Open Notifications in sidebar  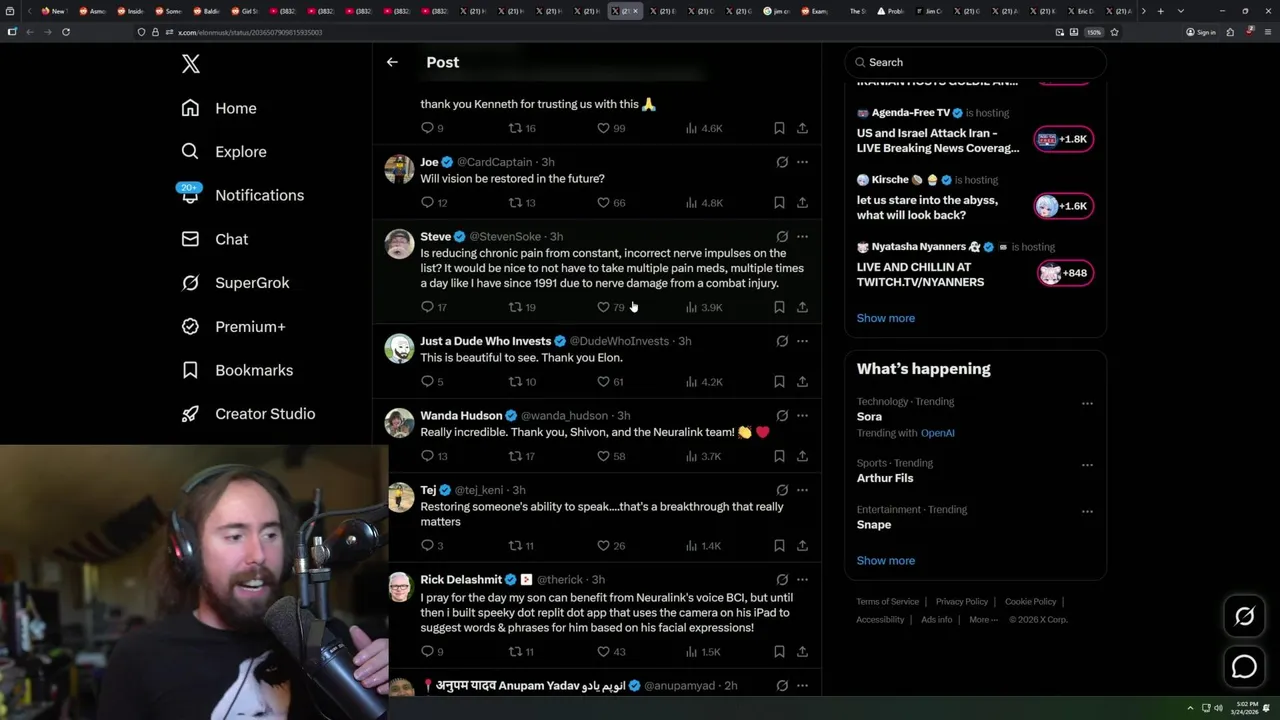[242, 195]
